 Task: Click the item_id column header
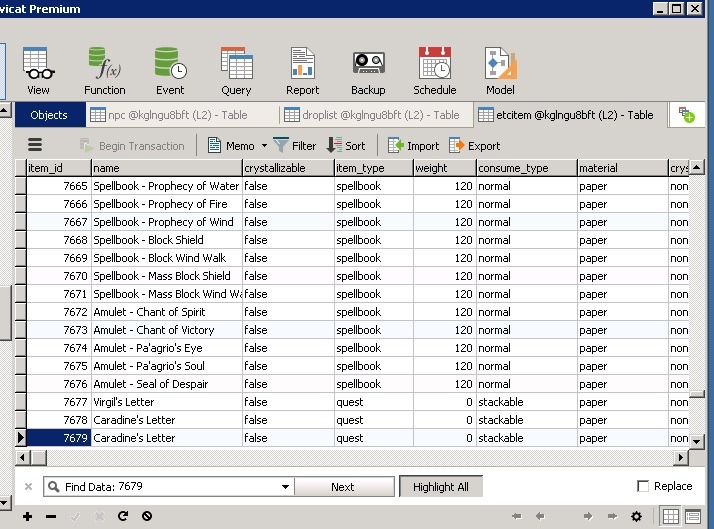[x=59, y=168]
